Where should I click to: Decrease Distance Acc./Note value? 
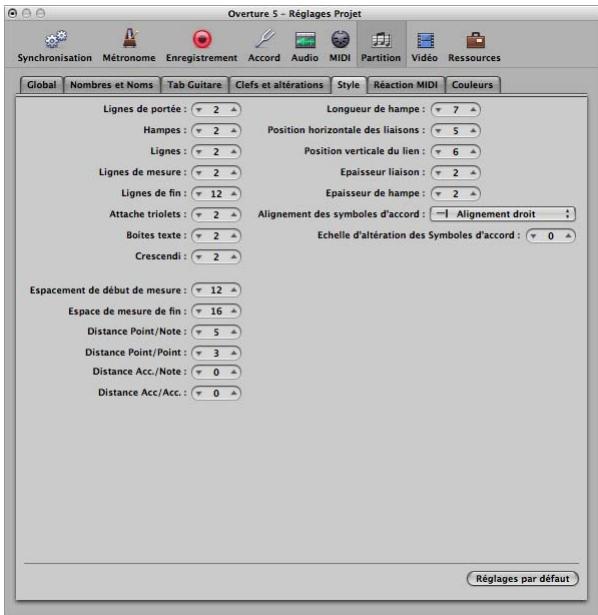point(199,372)
